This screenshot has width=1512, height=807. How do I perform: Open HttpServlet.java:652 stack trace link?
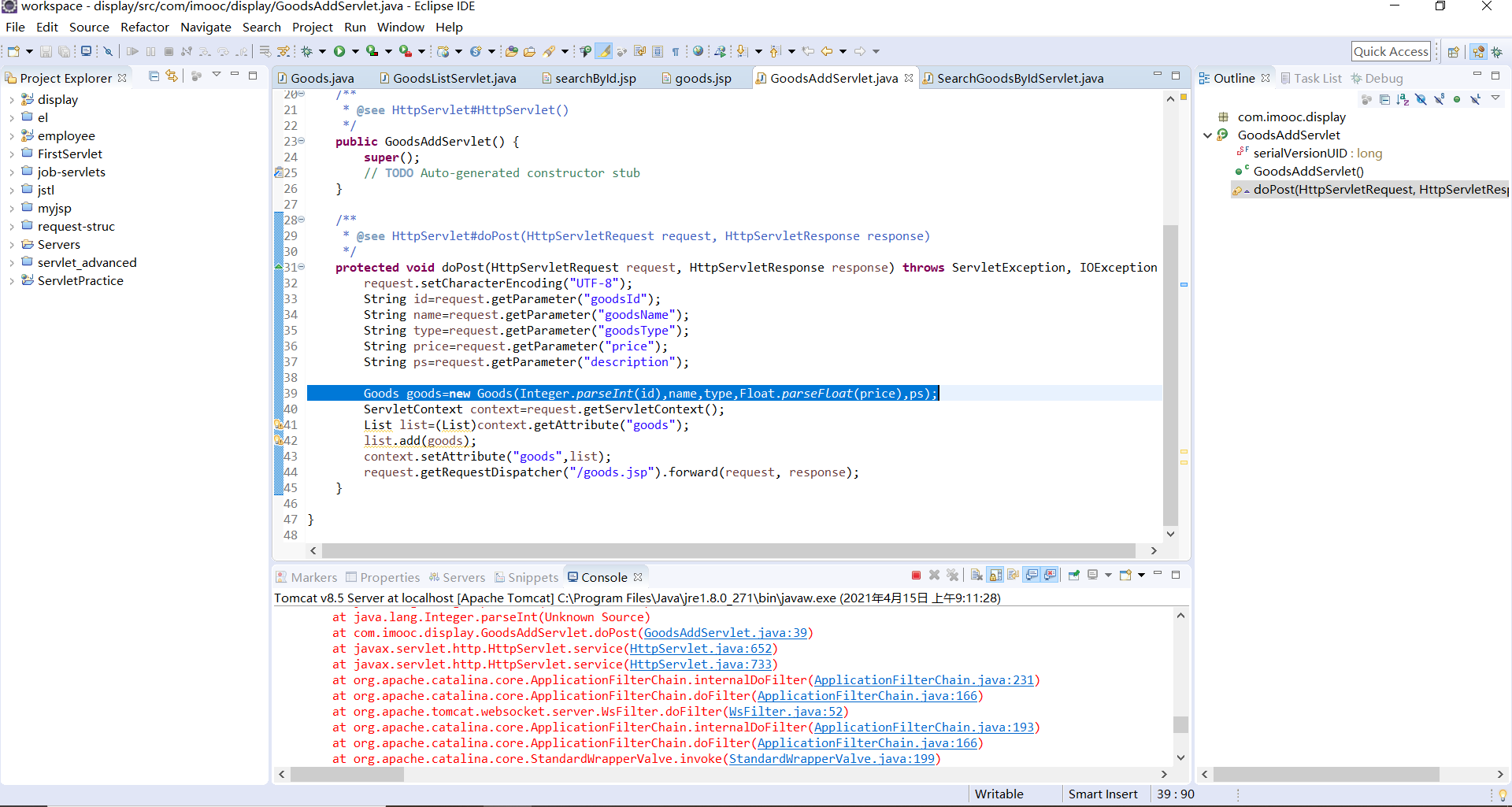701,649
